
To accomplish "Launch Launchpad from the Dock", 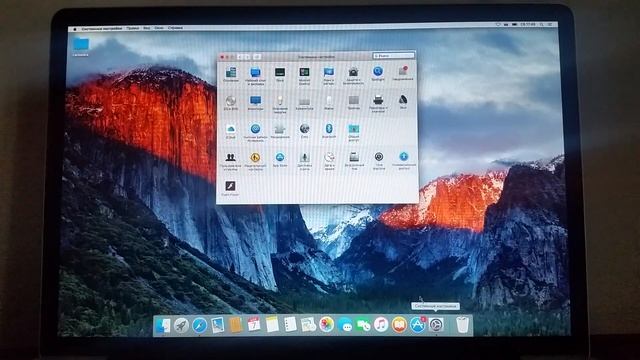I will (x=181, y=325).
